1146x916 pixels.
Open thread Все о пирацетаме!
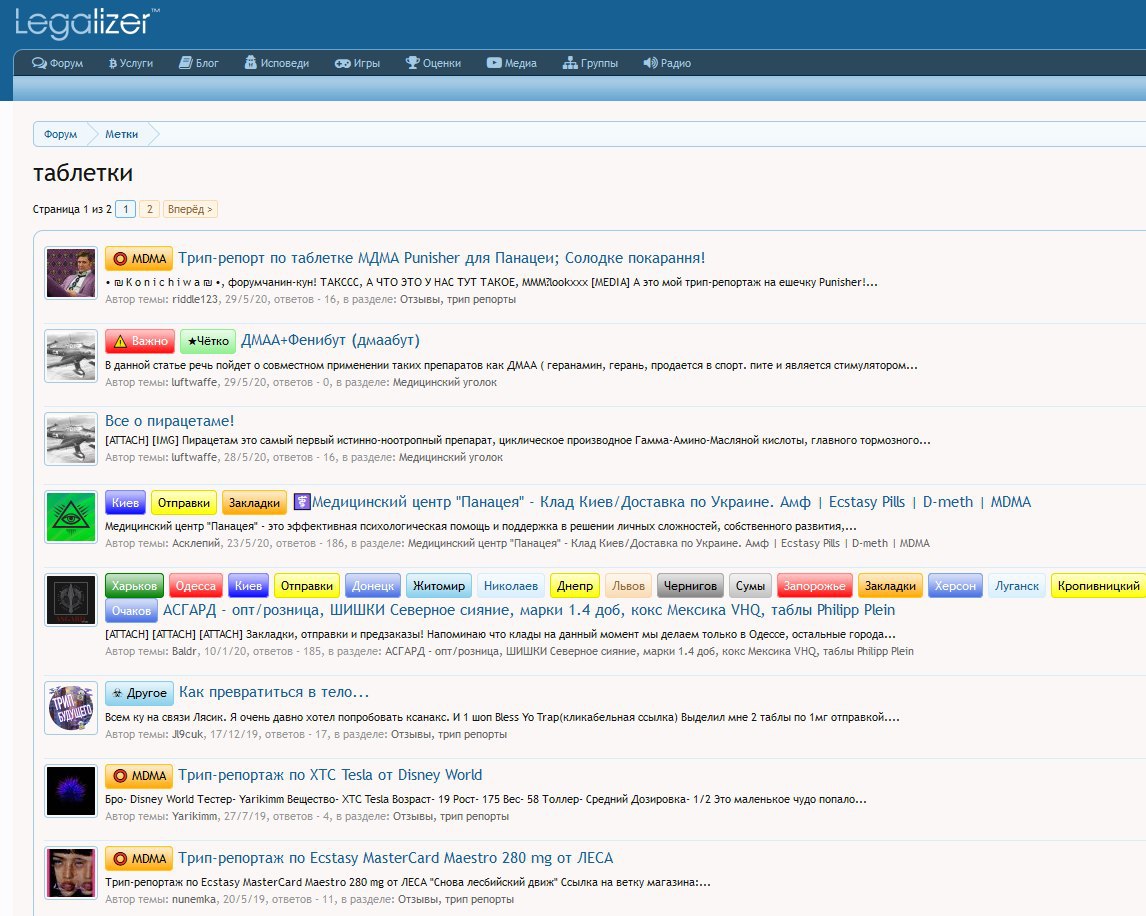[x=170, y=421]
